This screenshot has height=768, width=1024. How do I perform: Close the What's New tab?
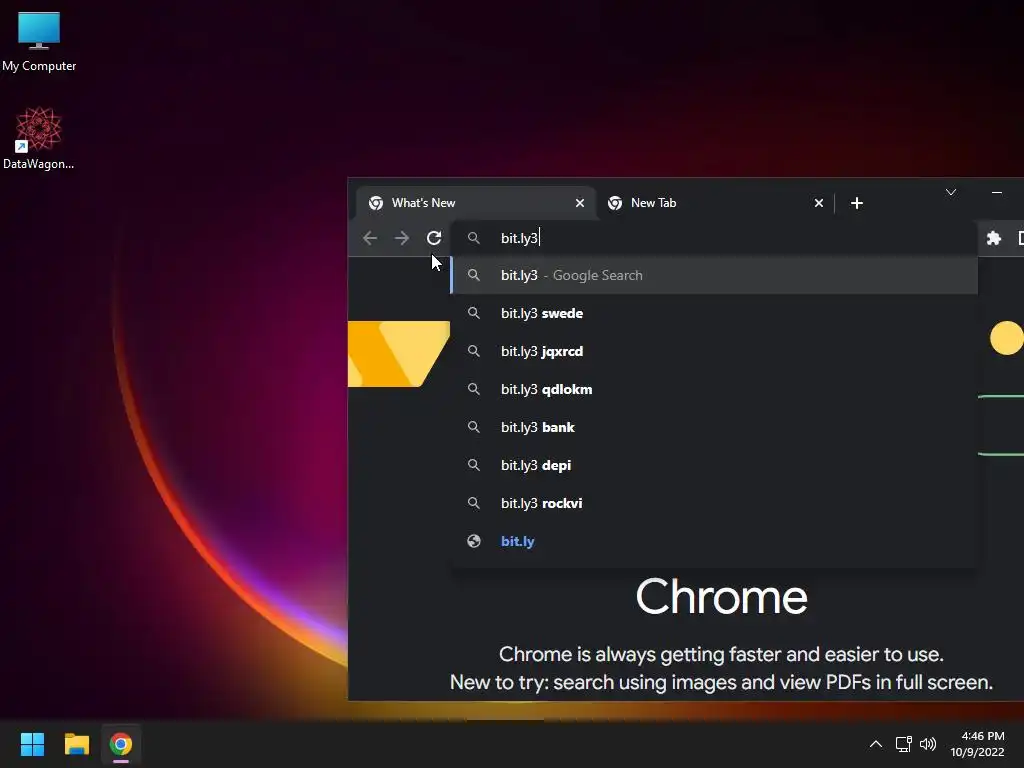point(579,203)
